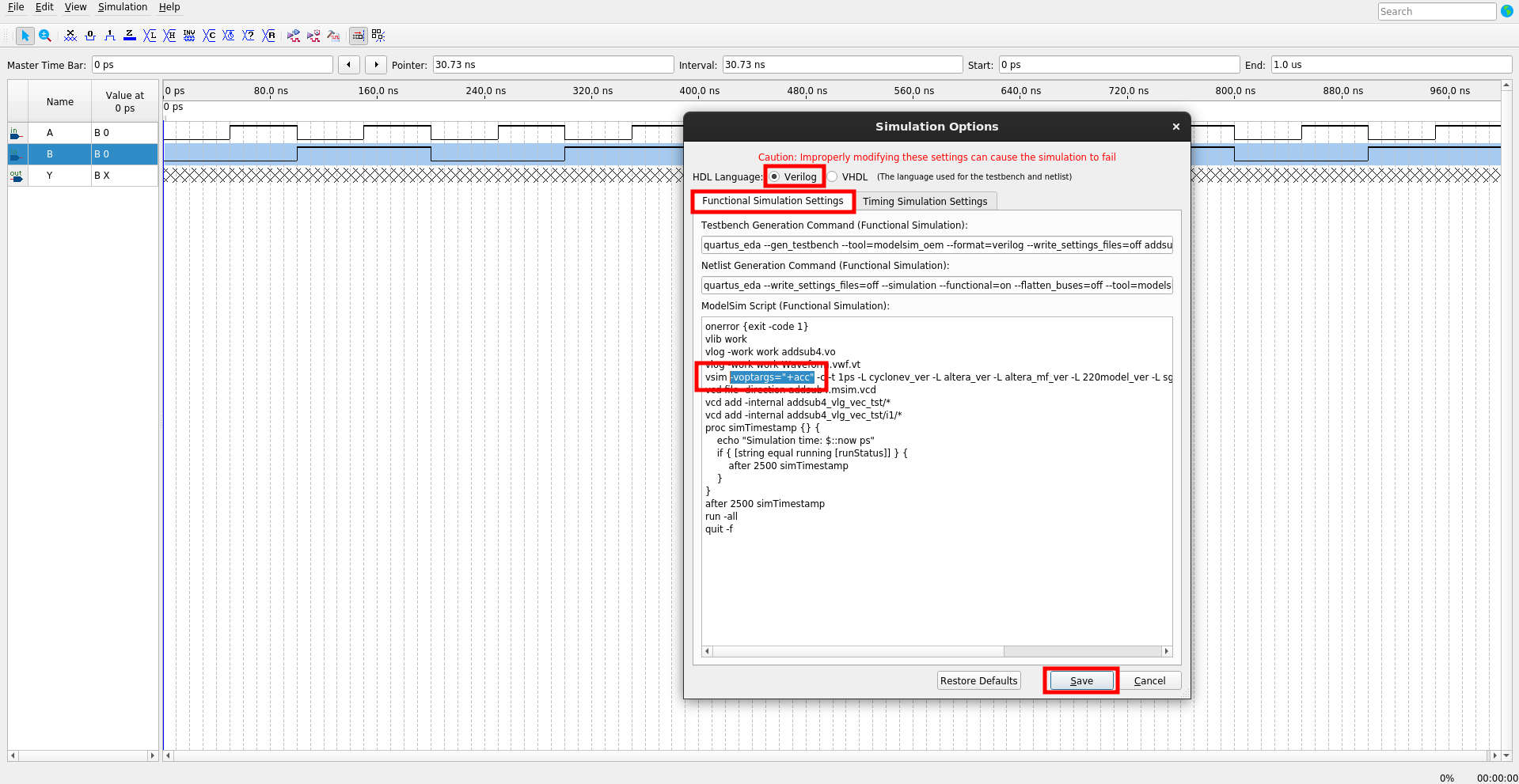Toggle snap to grid
Image resolution: width=1519 pixels, height=784 pixels.
[378, 36]
